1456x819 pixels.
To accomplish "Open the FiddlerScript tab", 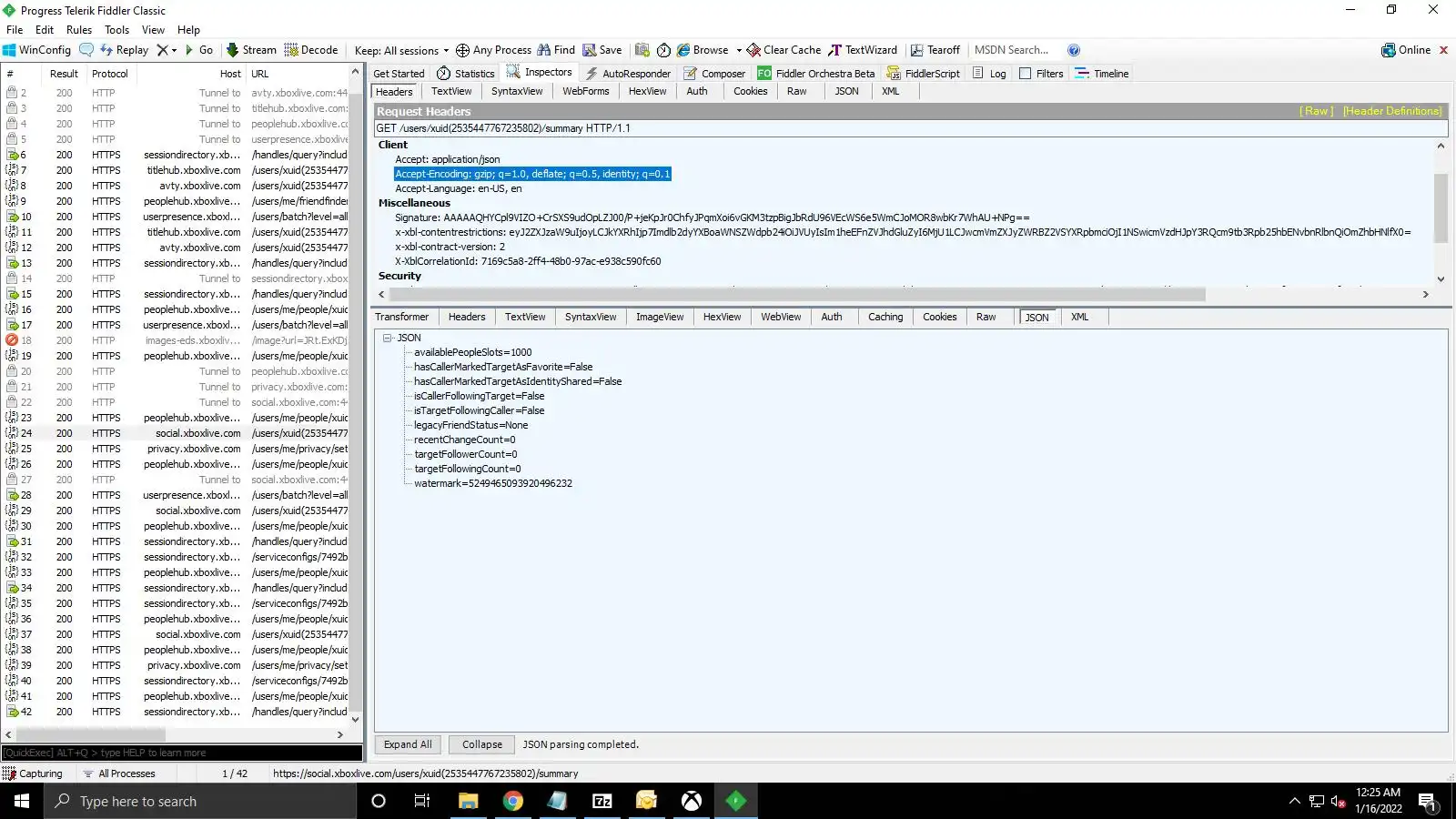I will (924, 74).
